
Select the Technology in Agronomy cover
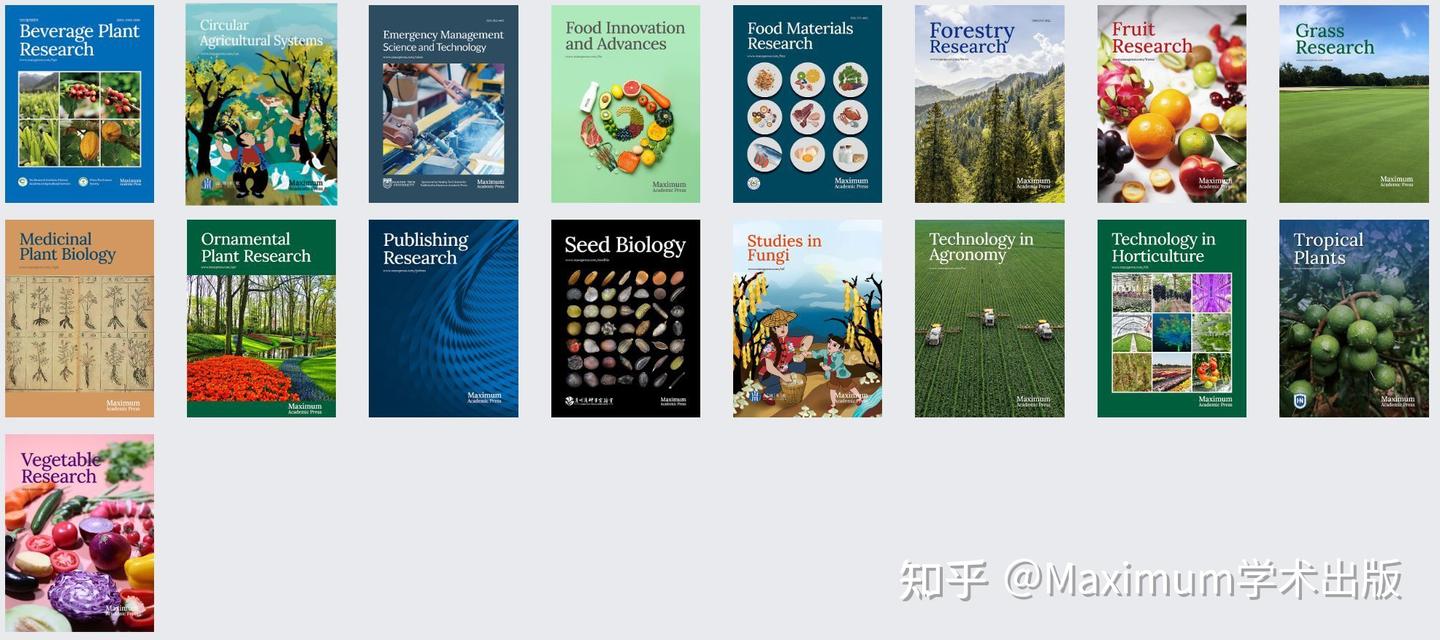click(989, 318)
